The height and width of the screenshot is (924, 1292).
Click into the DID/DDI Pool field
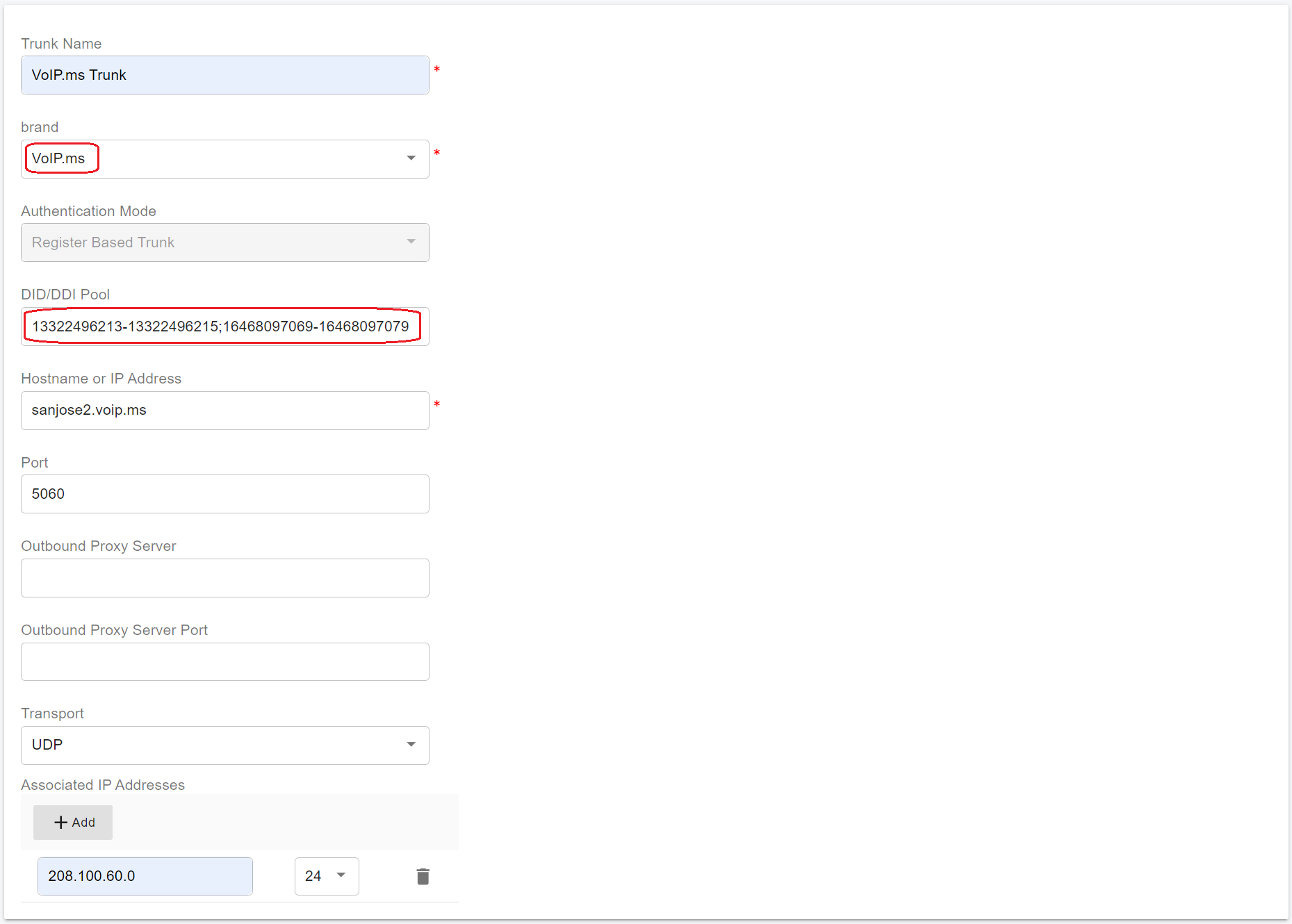[x=224, y=327]
